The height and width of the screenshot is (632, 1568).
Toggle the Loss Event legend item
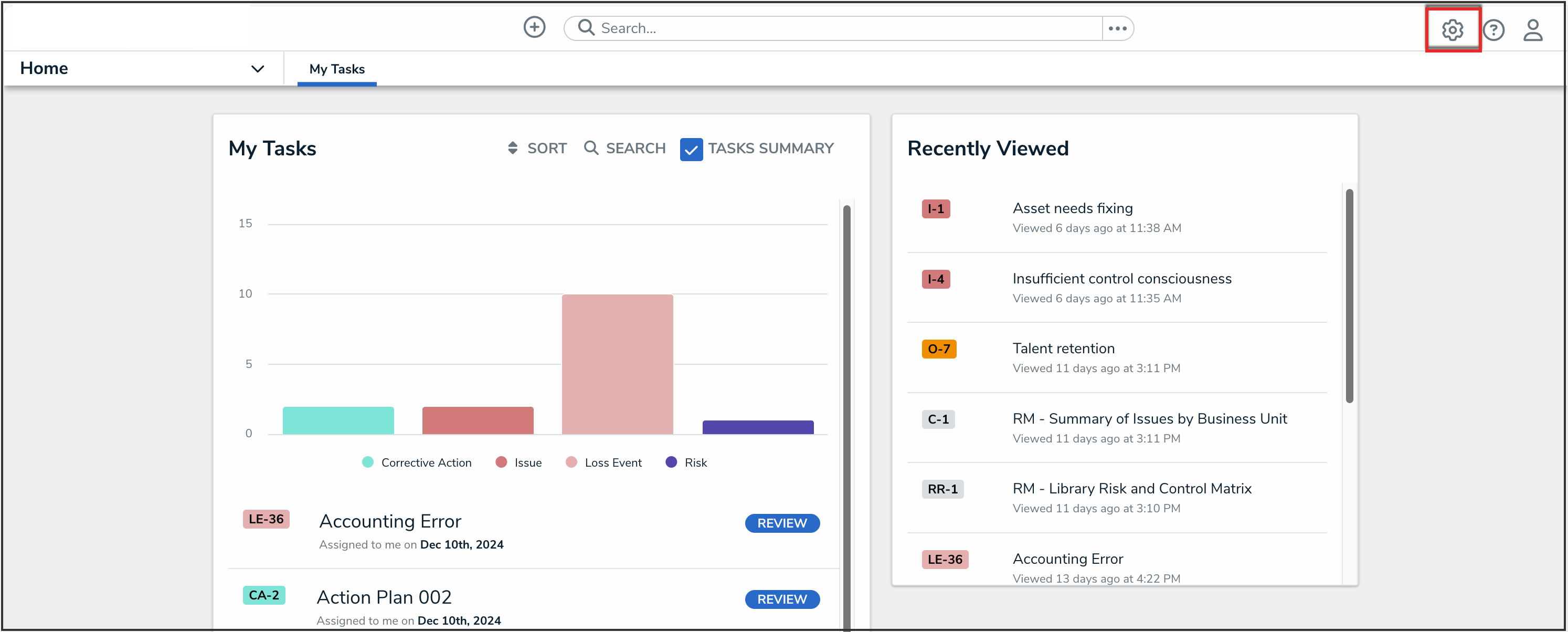click(612, 462)
